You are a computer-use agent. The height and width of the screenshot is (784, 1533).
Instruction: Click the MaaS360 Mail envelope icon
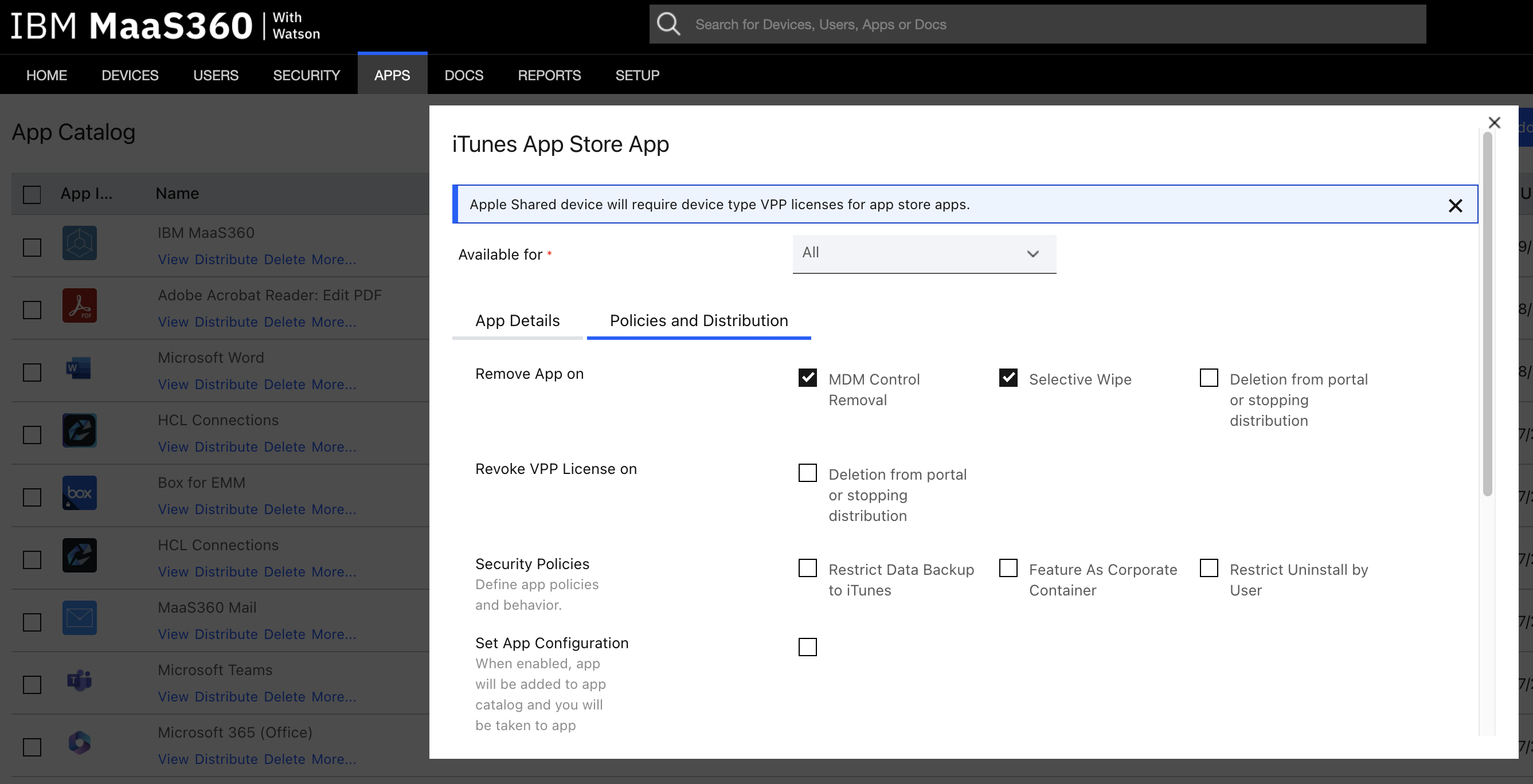point(79,617)
